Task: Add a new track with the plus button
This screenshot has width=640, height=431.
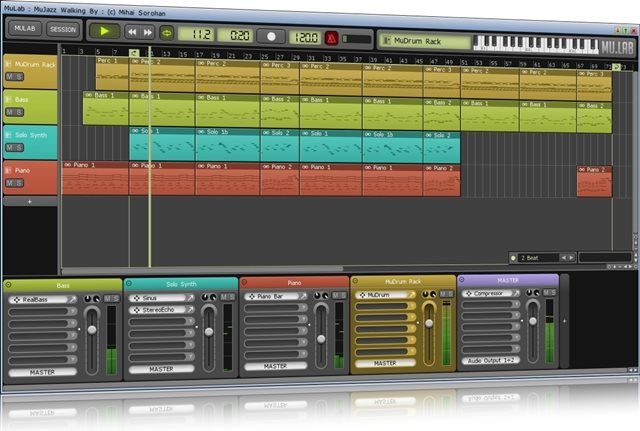Action: (x=30, y=201)
